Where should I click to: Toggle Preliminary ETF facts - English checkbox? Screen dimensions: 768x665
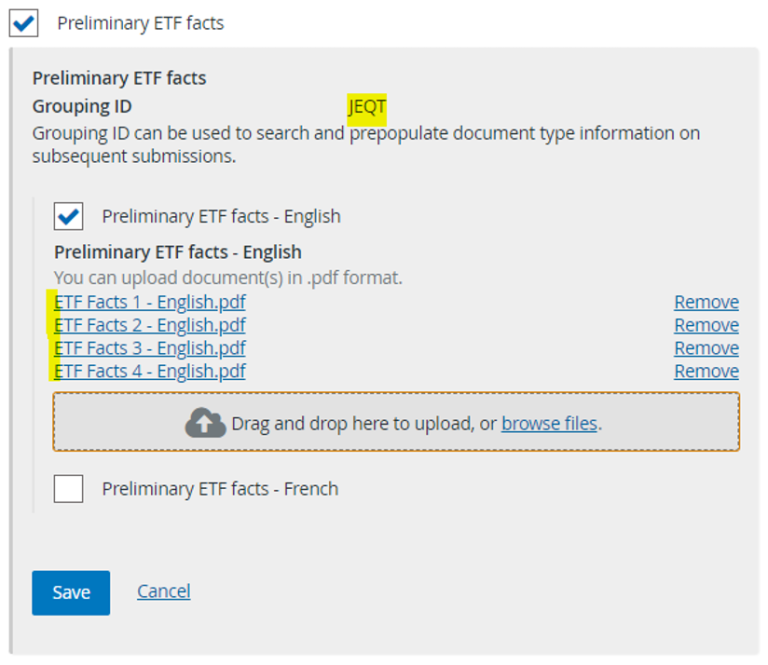69,216
